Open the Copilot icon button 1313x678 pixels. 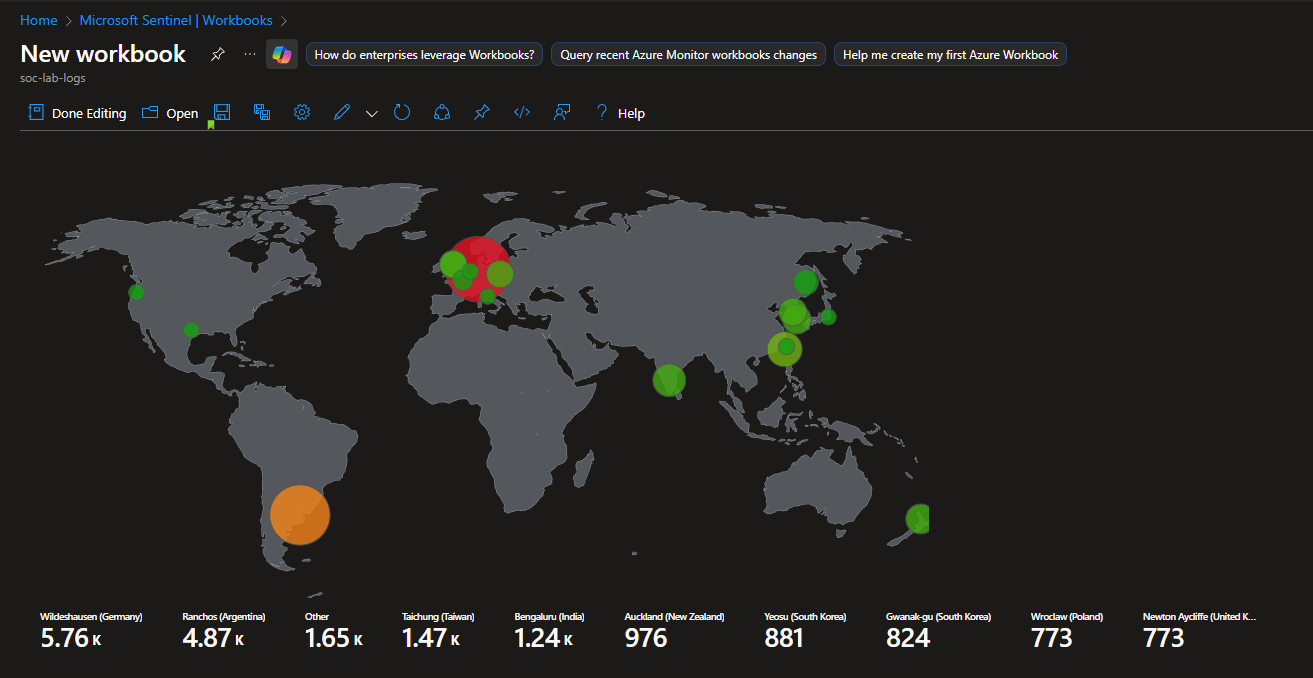pos(282,55)
